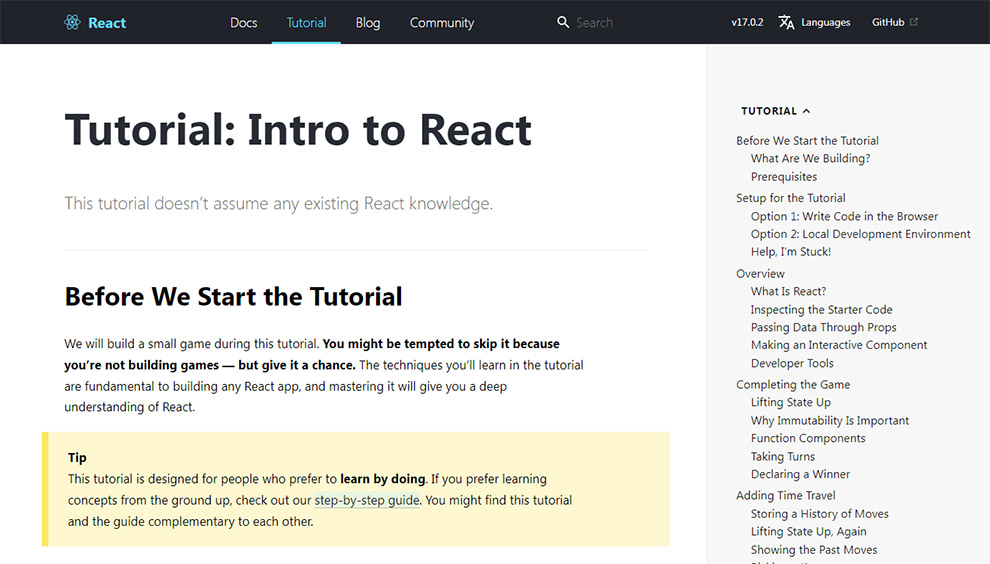Click the Tutorial: Intro to React heading

click(298, 130)
